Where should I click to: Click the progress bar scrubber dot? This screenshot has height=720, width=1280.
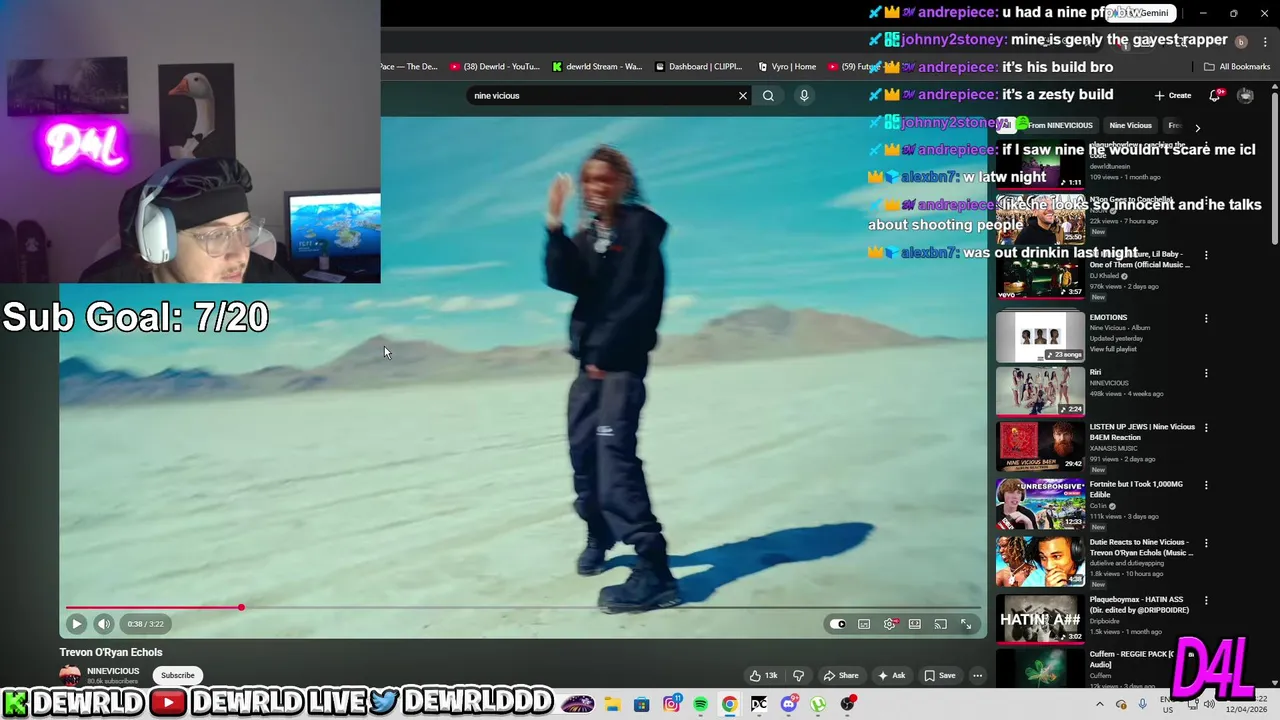(x=241, y=607)
